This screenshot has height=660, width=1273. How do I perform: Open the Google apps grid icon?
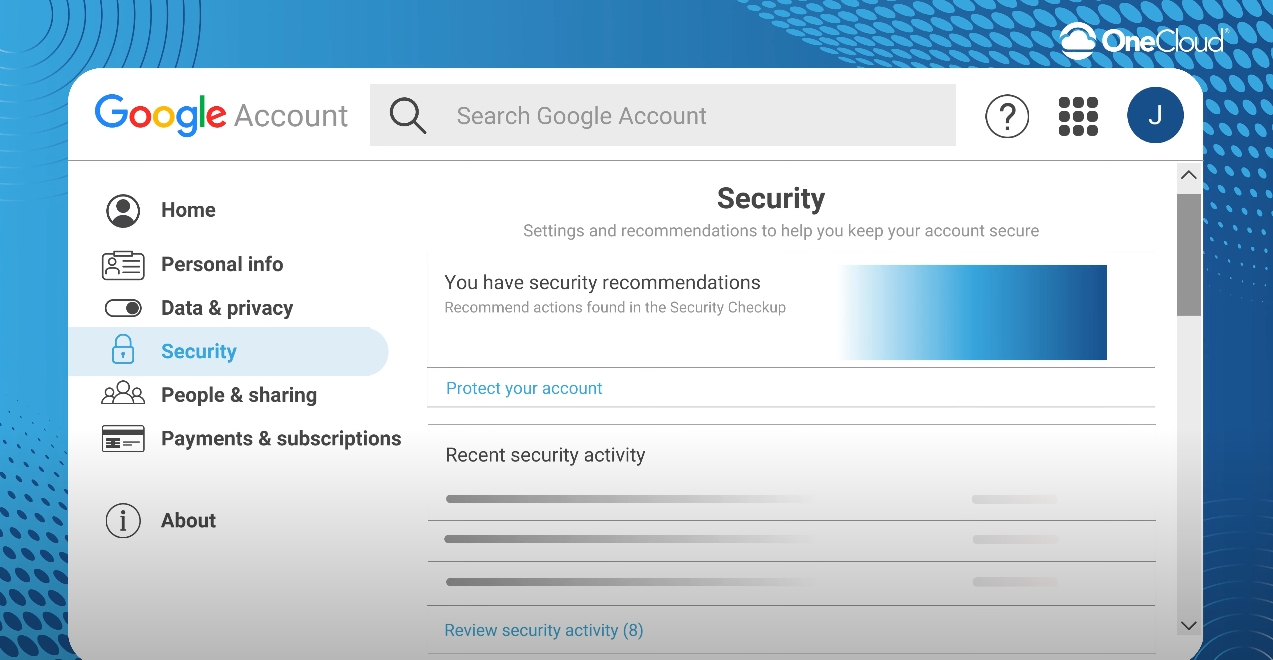pos(1078,116)
